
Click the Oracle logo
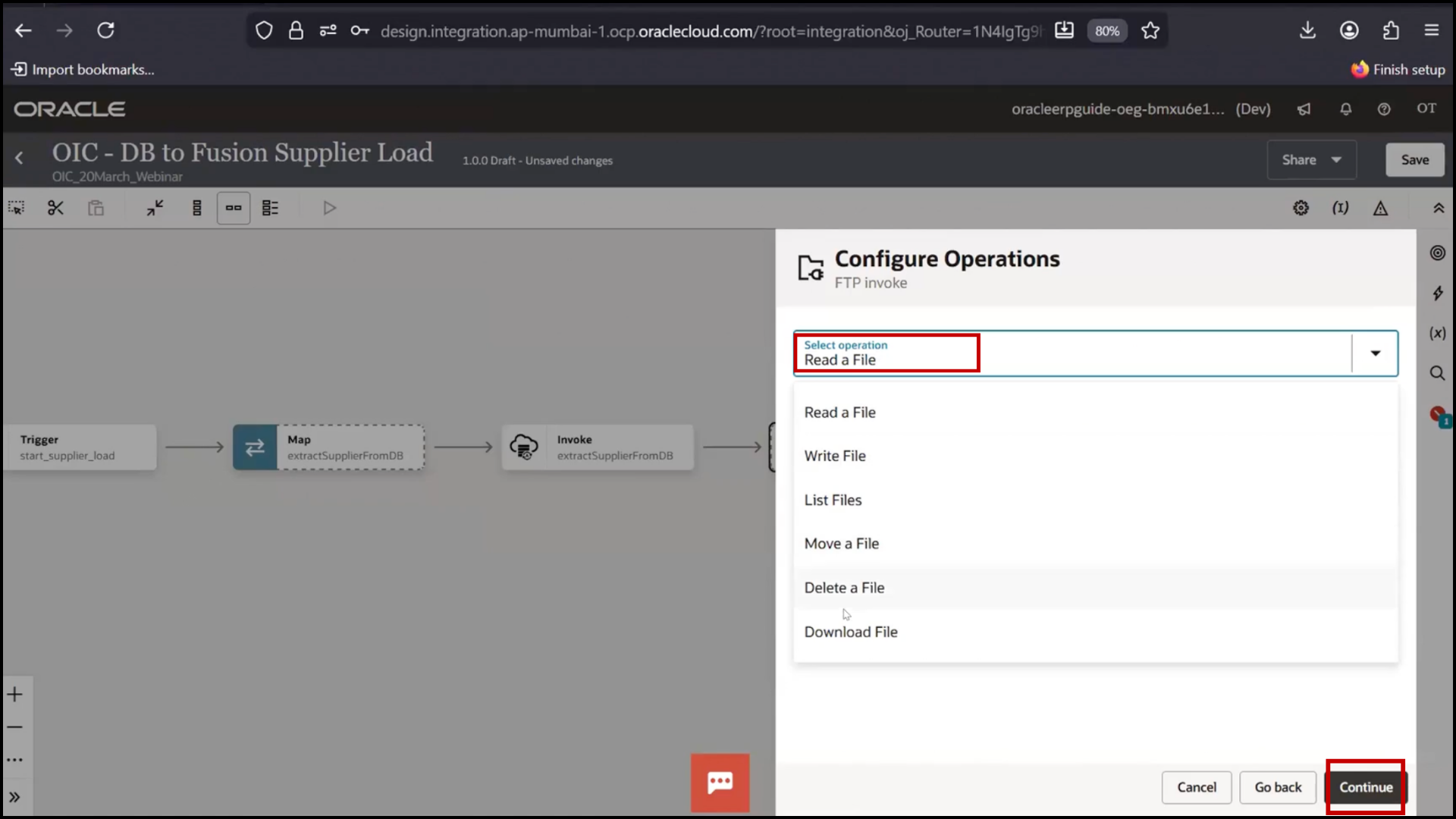[x=69, y=109]
